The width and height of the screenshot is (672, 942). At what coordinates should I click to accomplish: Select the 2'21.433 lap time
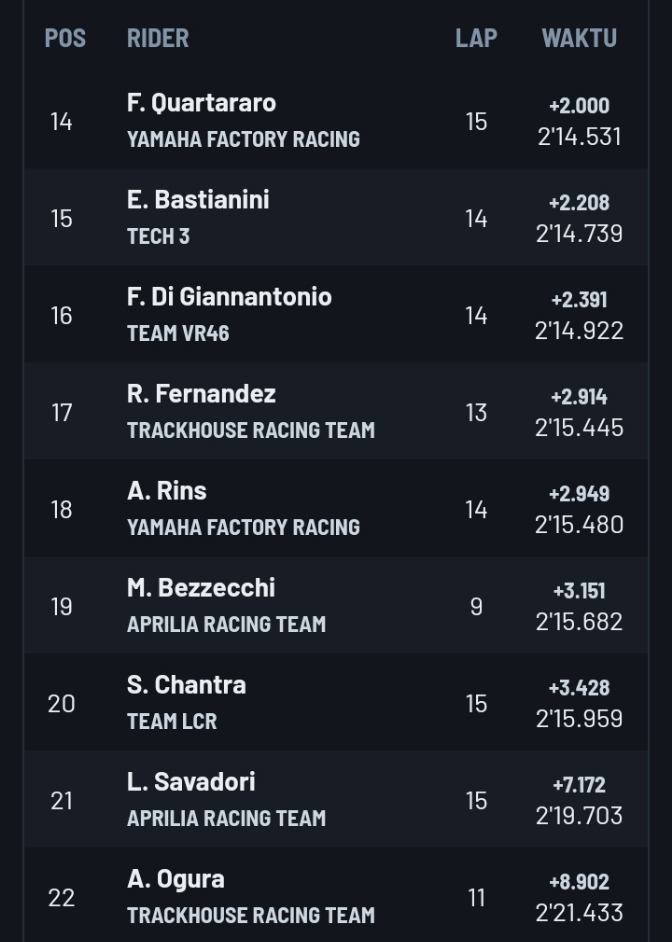click(x=579, y=912)
